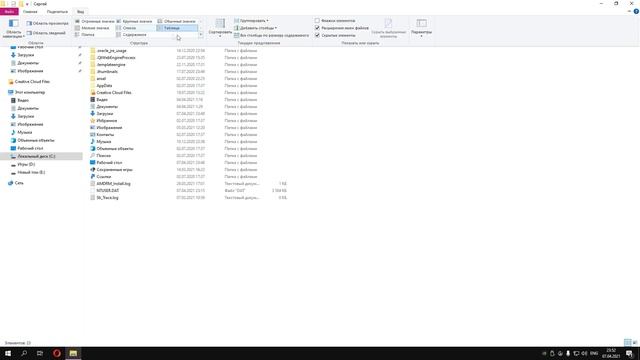
Task: Open taskbar search magnifier
Action: [x=24, y=353]
